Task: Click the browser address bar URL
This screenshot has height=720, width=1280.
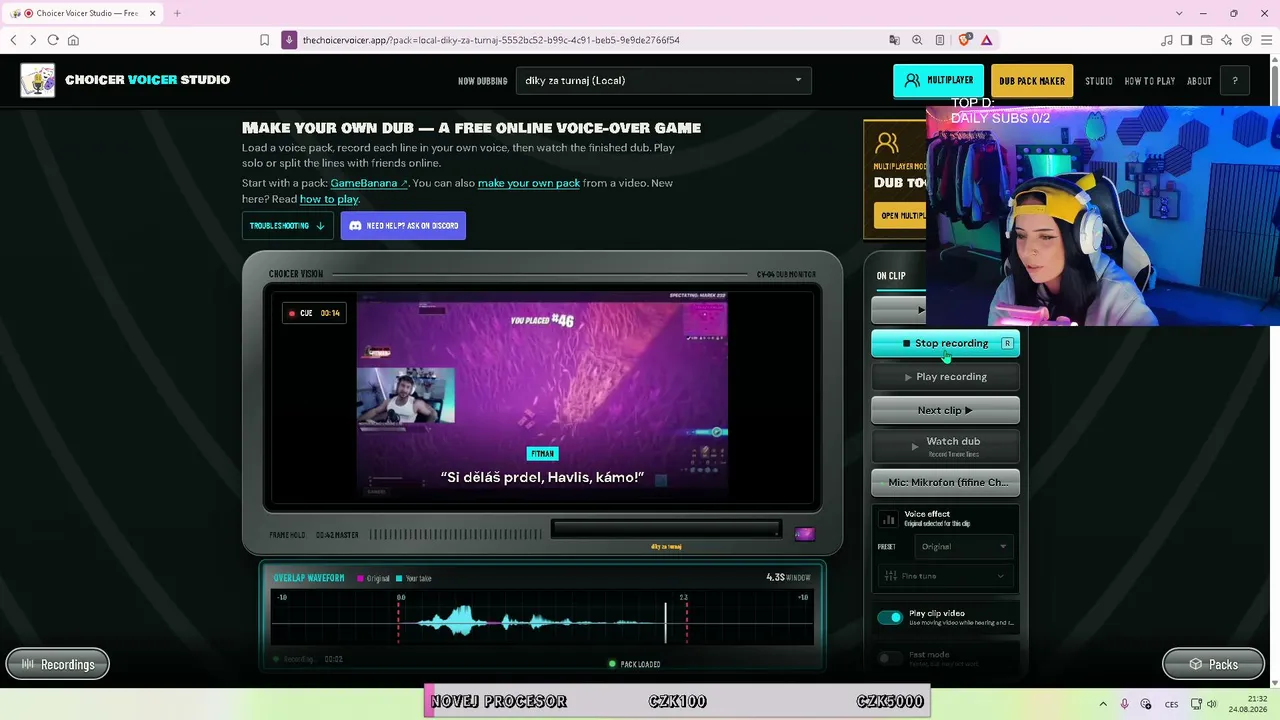Action: click(x=491, y=40)
